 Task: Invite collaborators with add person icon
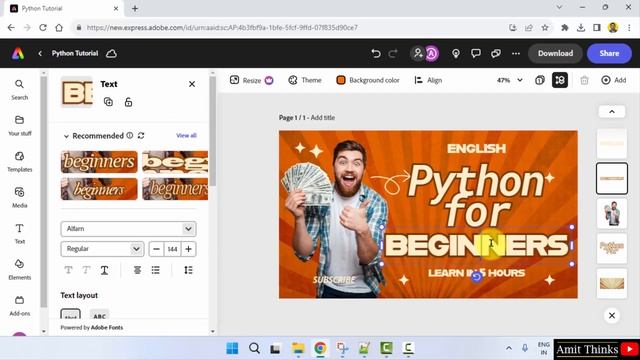(x=418, y=53)
